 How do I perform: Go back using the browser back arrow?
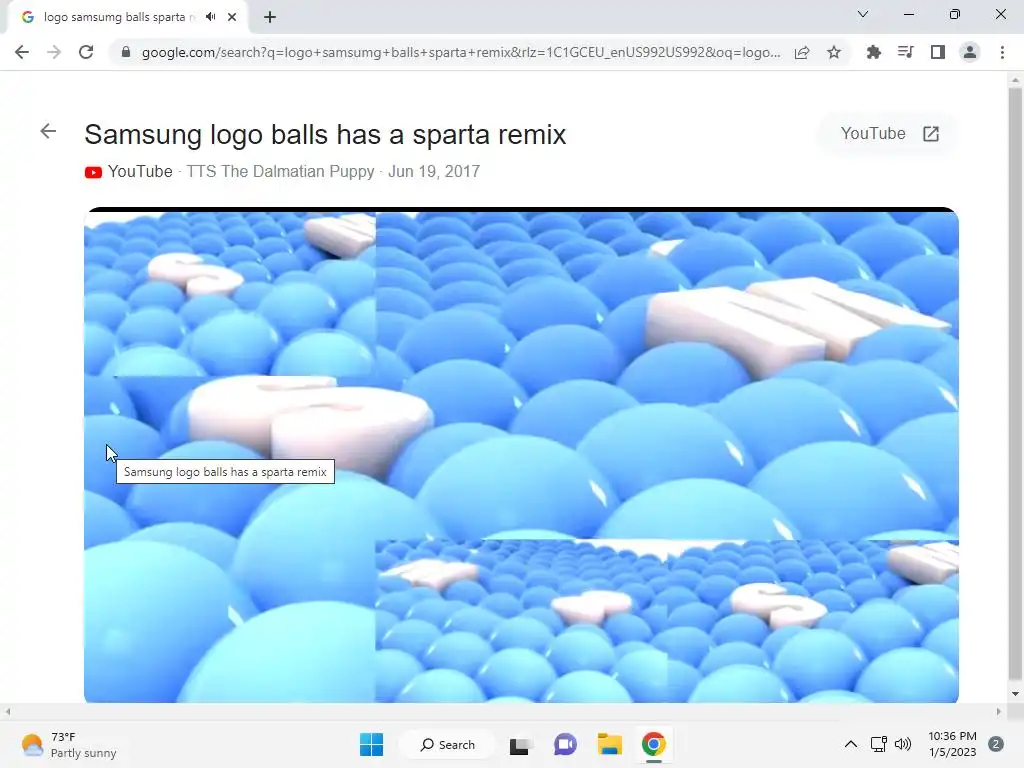coord(22,52)
